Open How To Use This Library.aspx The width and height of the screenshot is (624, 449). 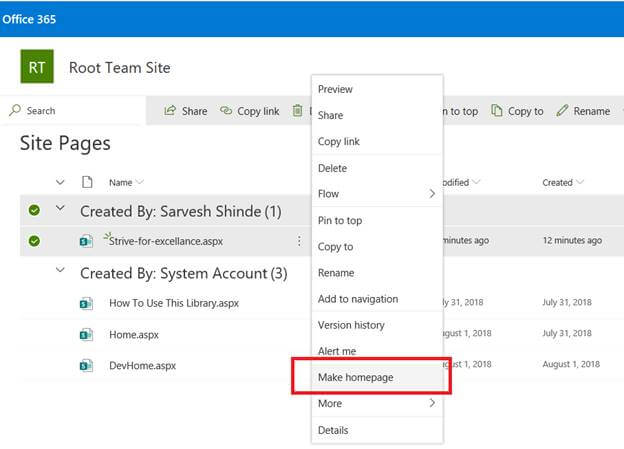pyautogui.click(x=174, y=303)
